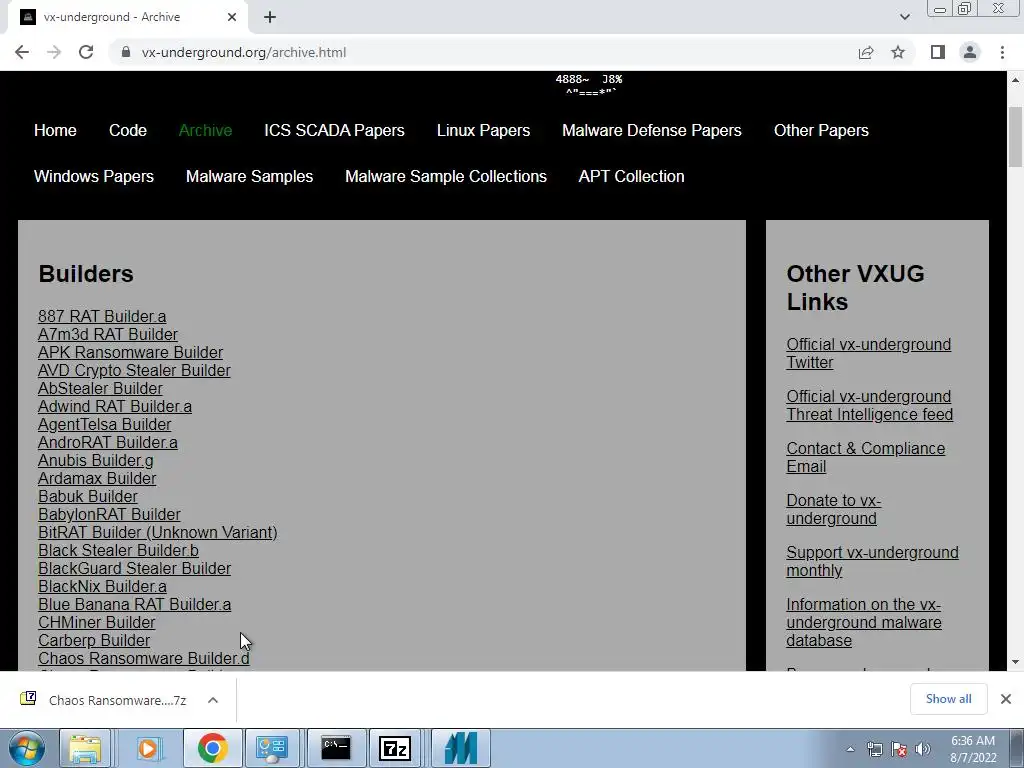This screenshot has width=1024, height=768.
Task: Open Malware Samples section
Action: (249, 176)
